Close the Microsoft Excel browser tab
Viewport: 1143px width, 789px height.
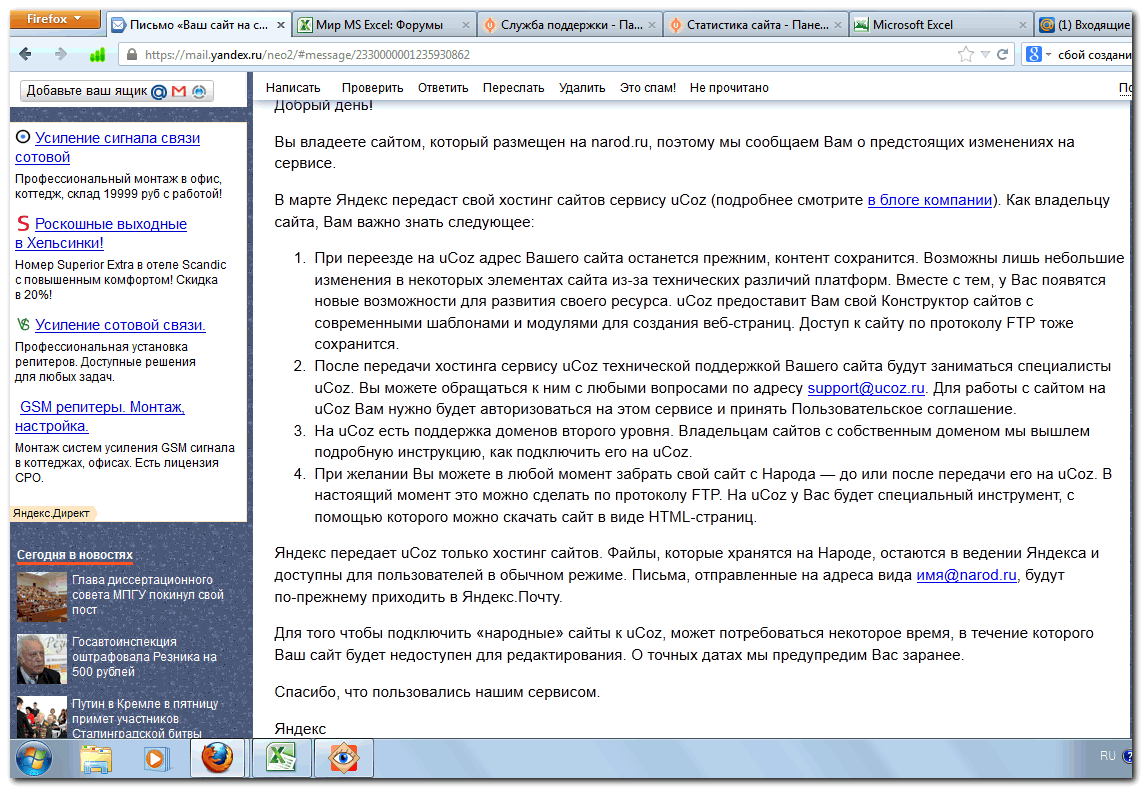pos(1023,25)
